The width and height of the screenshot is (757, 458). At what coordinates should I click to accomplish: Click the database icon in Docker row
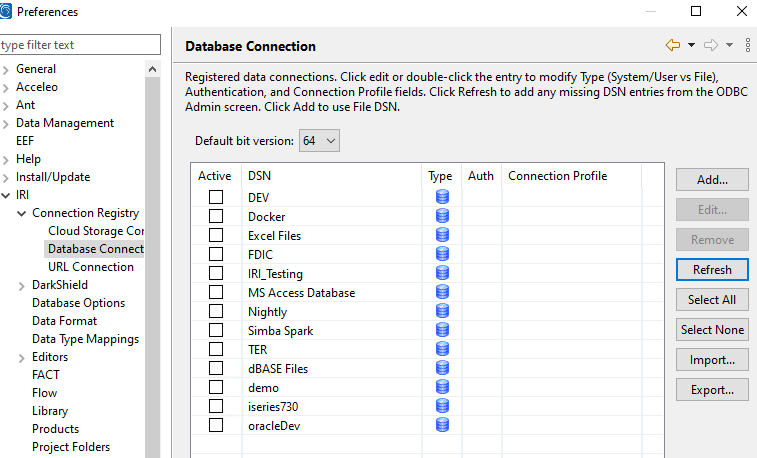point(442,216)
